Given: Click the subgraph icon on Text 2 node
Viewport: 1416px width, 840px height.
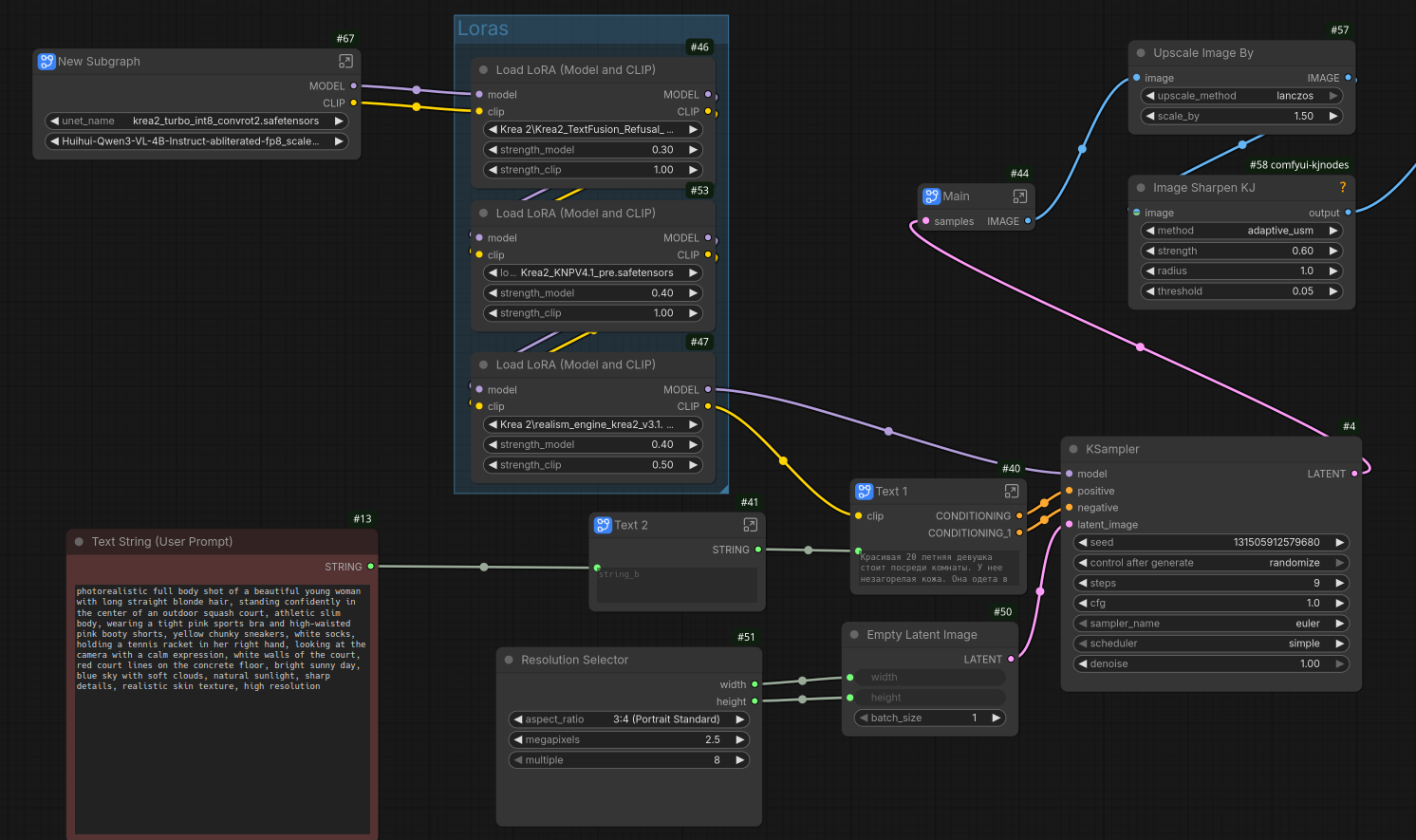Looking at the screenshot, I should (x=603, y=525).
